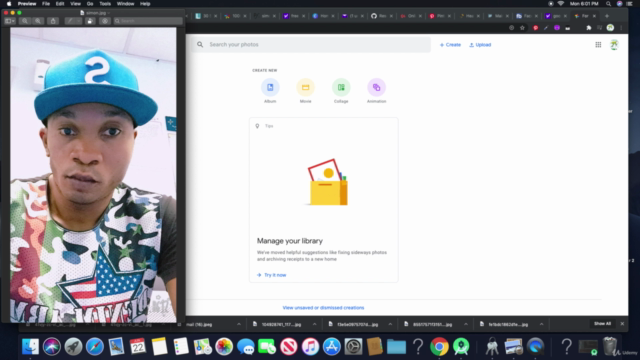Viewport: 640px width, 360px height.
Task: Click the Search your photos field
Action: [311, 44]
